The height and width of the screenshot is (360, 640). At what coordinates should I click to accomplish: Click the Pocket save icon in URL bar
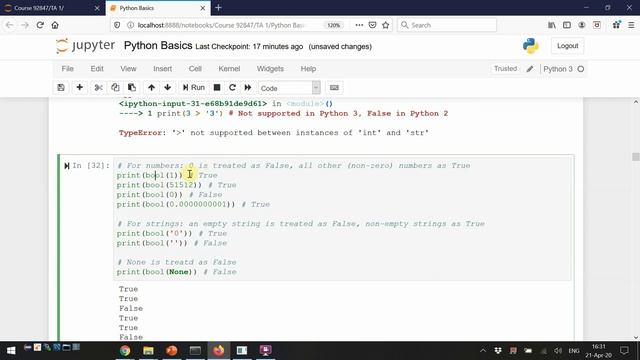[372, 25]
